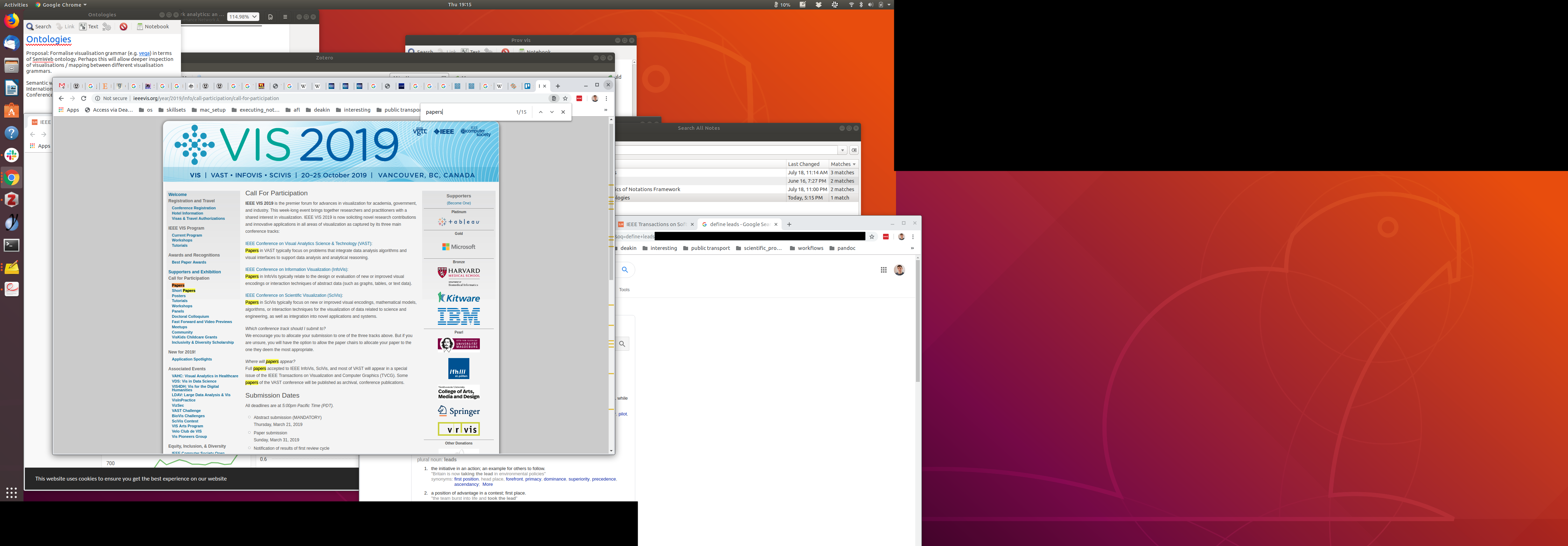Switch to the define leads Google Search tab

pyautogui.click(x=738, y=225)
